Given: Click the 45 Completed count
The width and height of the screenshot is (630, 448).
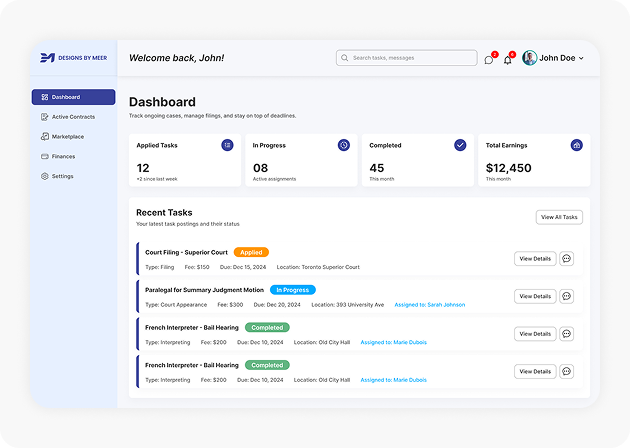Looking at the screenshot, I should [377, 168].
